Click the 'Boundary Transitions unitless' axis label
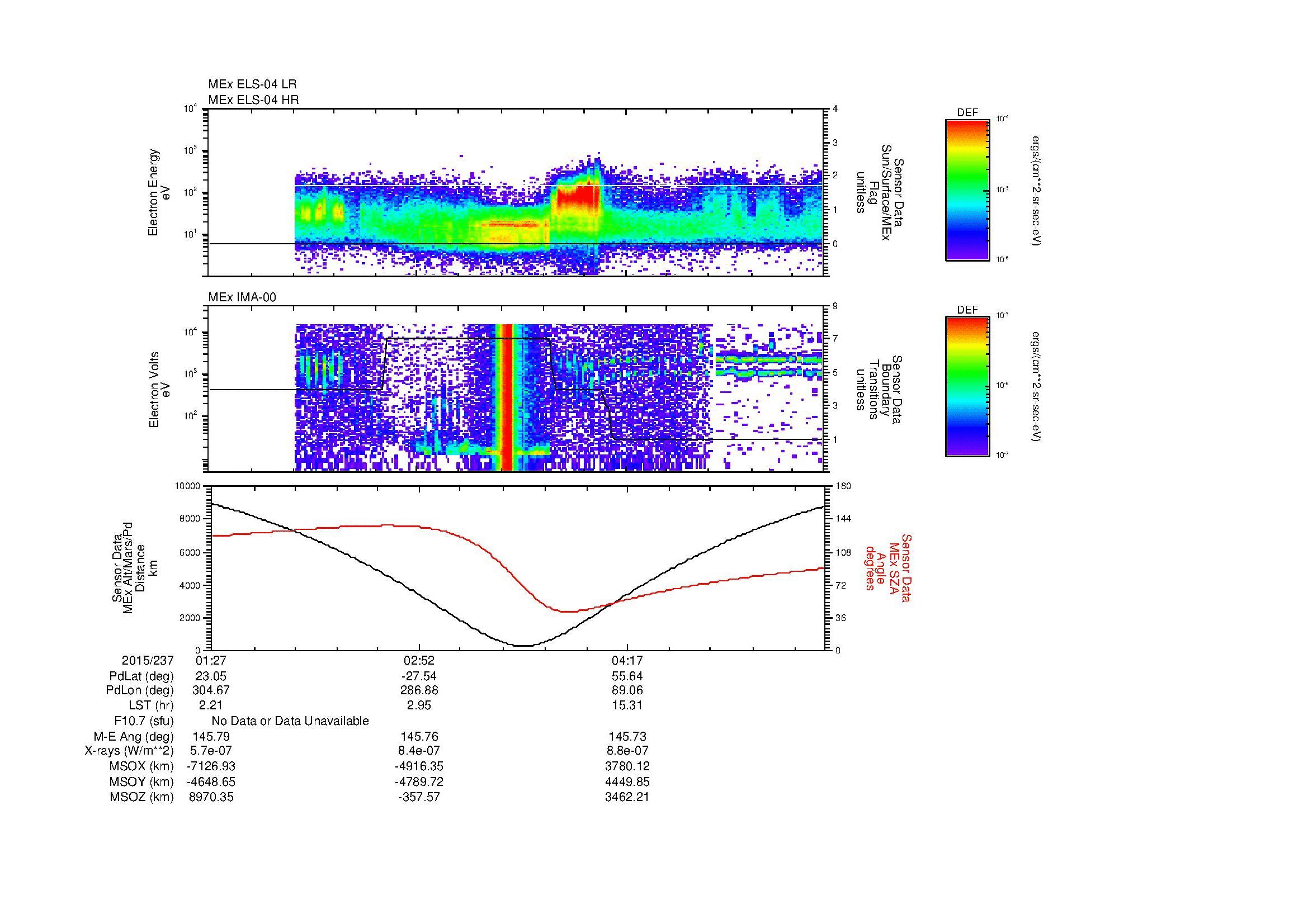The height and width of the screenshot is (924, 1308). (879, 390)
